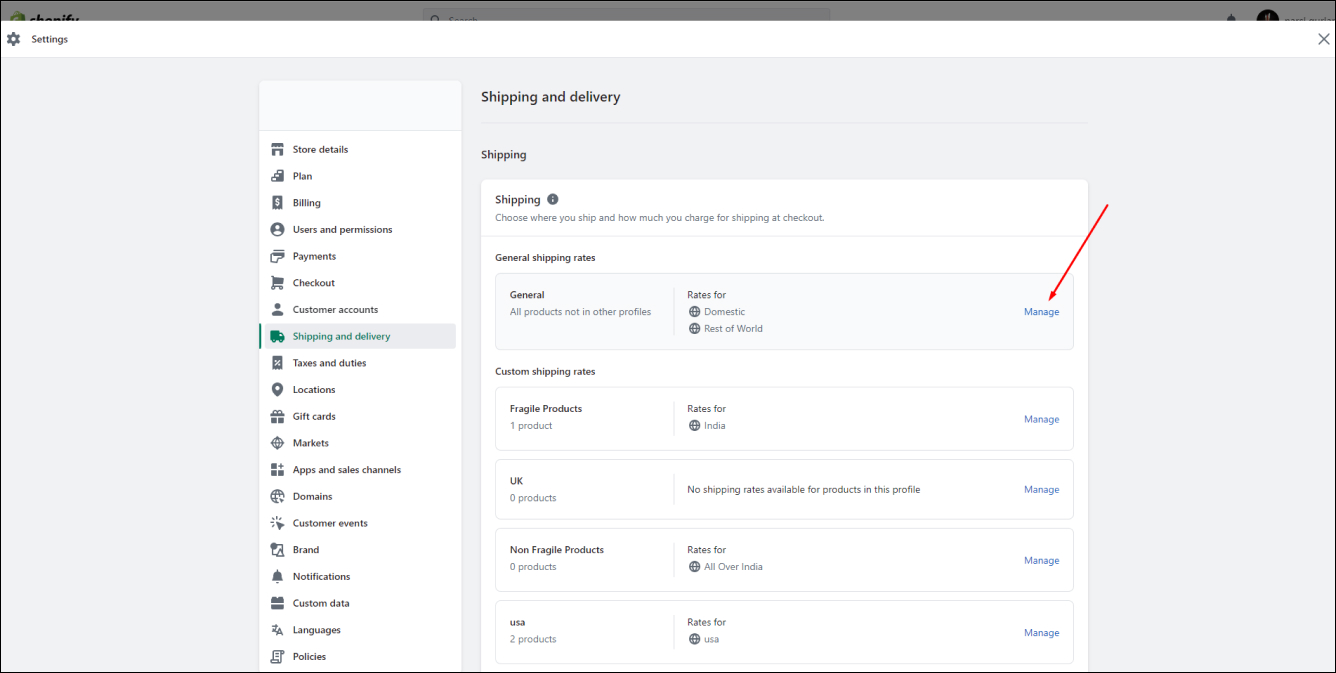Click the globe icon beside All Over India
1336x673 pixels.
(x=695, y=567)
